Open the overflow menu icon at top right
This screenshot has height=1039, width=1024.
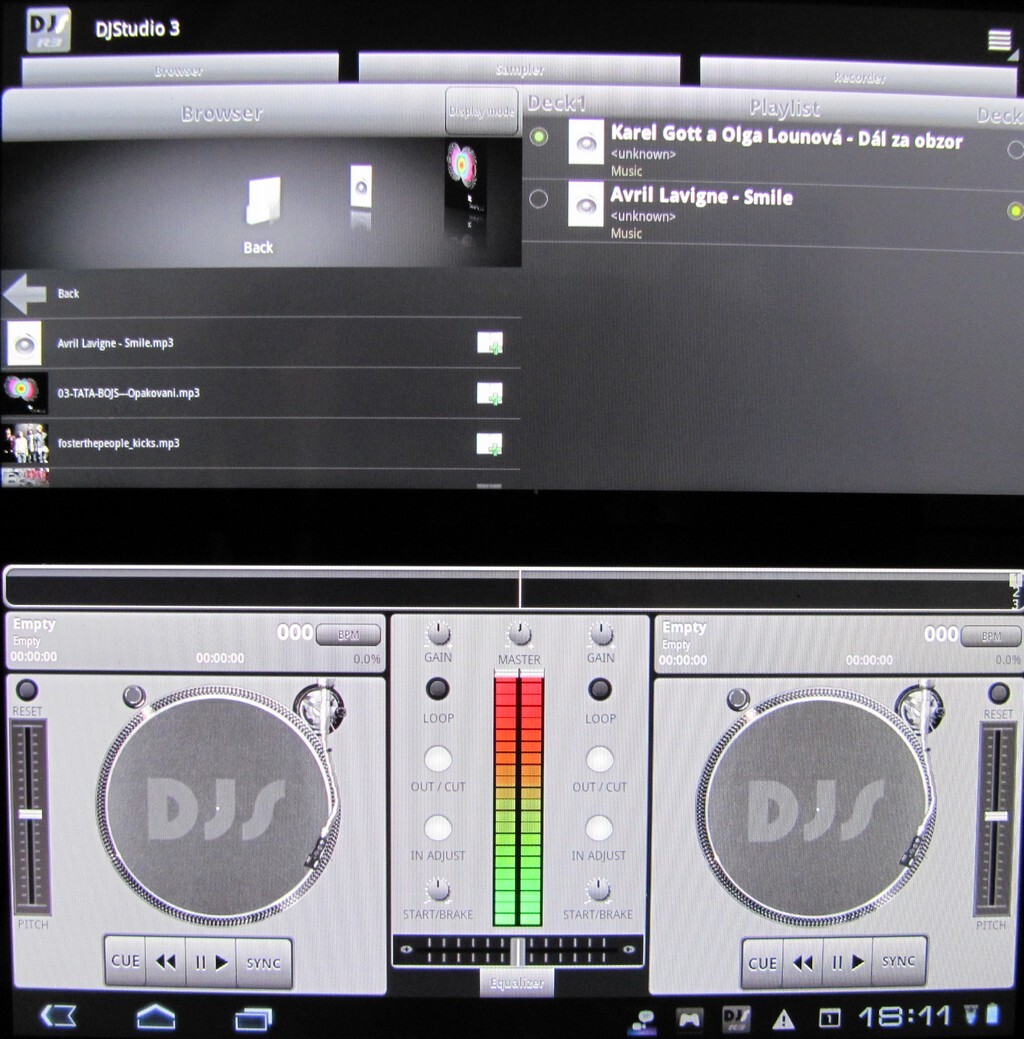[x=999, y=40]
